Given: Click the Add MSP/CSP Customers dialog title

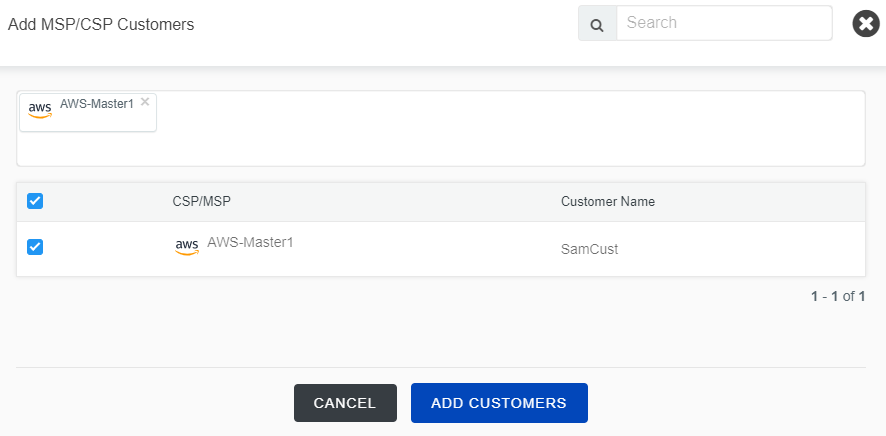Looking at the screenshot, I should pyautogui.click(x=101, y=25).
